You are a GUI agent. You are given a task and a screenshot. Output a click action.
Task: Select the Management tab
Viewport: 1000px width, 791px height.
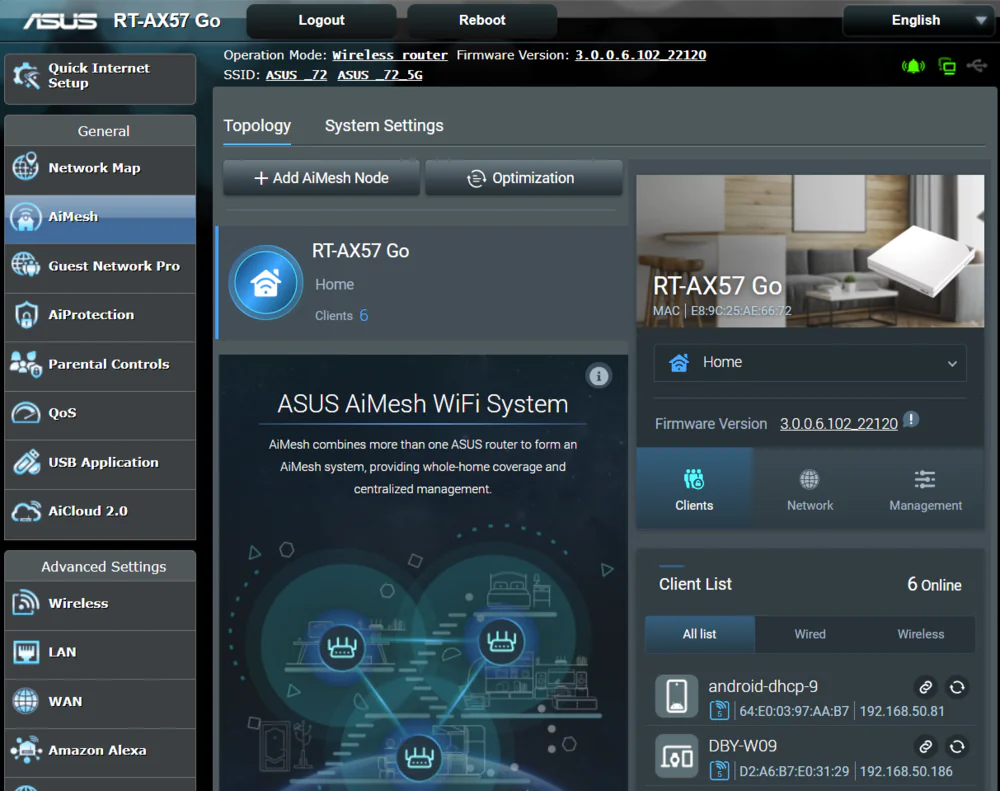point(926,489)
